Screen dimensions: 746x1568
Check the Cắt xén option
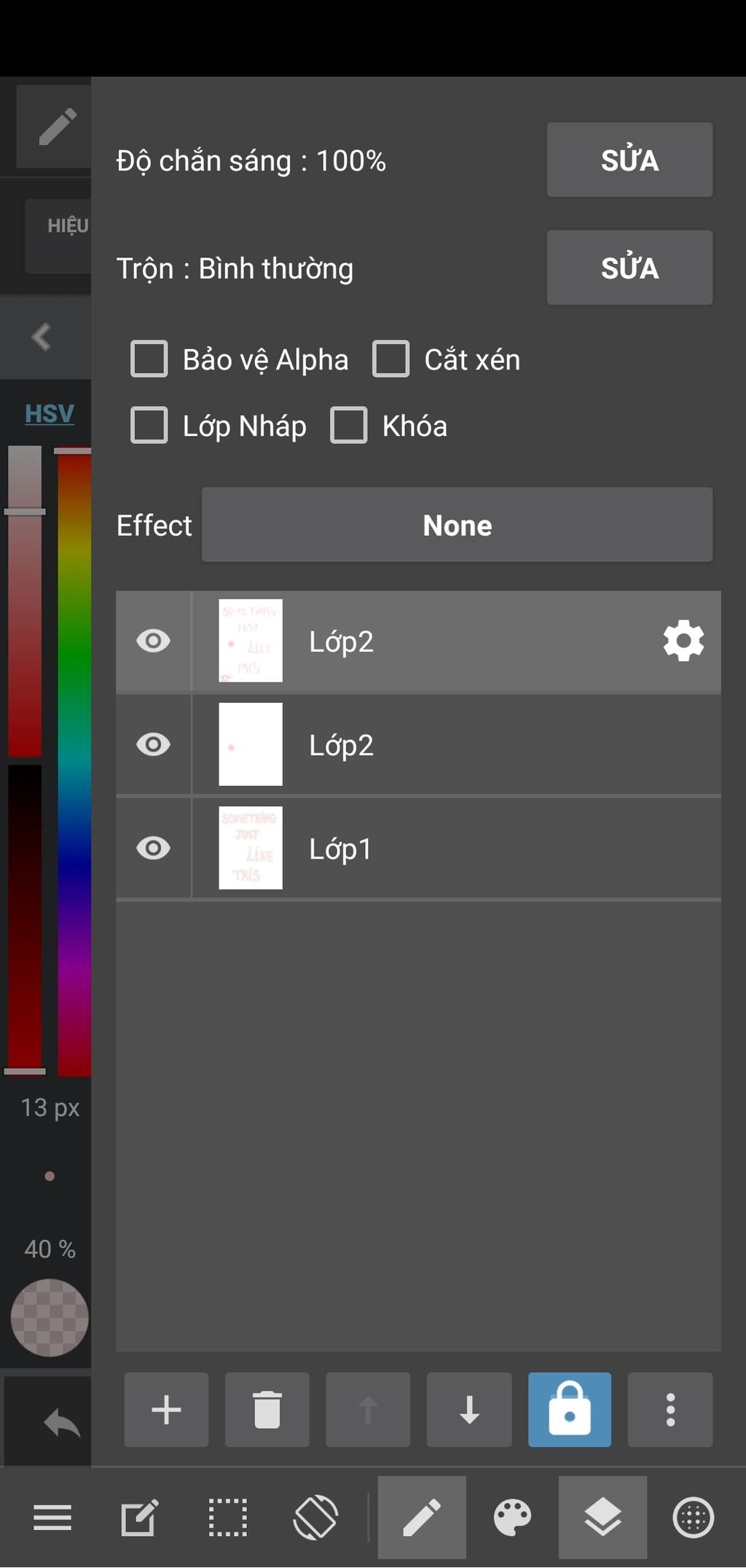pos(391,359)
